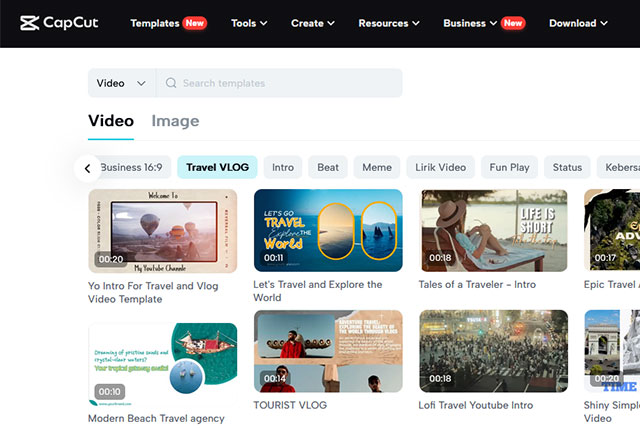Click the 'TOURIST VLOG' title text
Screen dimensions: 640x428
point(290,405)
